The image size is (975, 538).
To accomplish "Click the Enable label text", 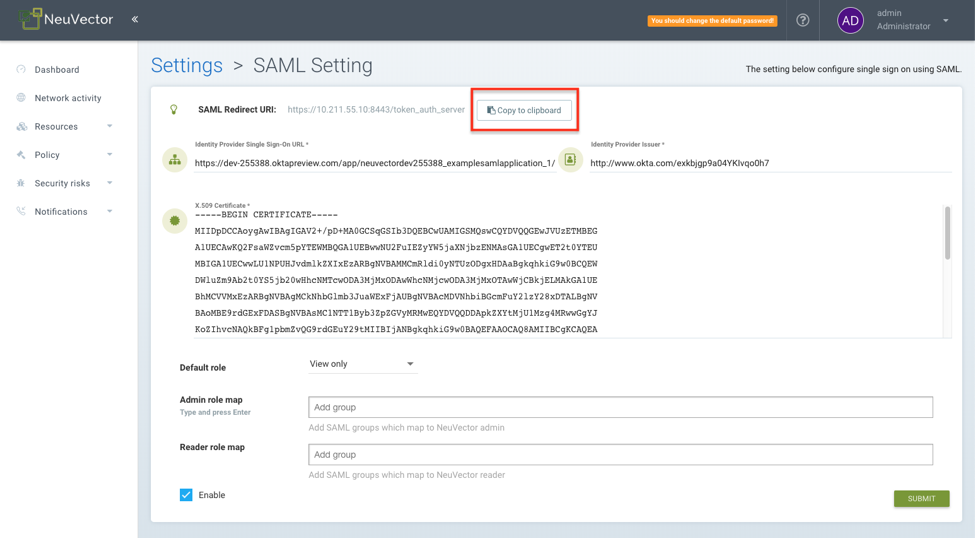I will coord(212,495).
